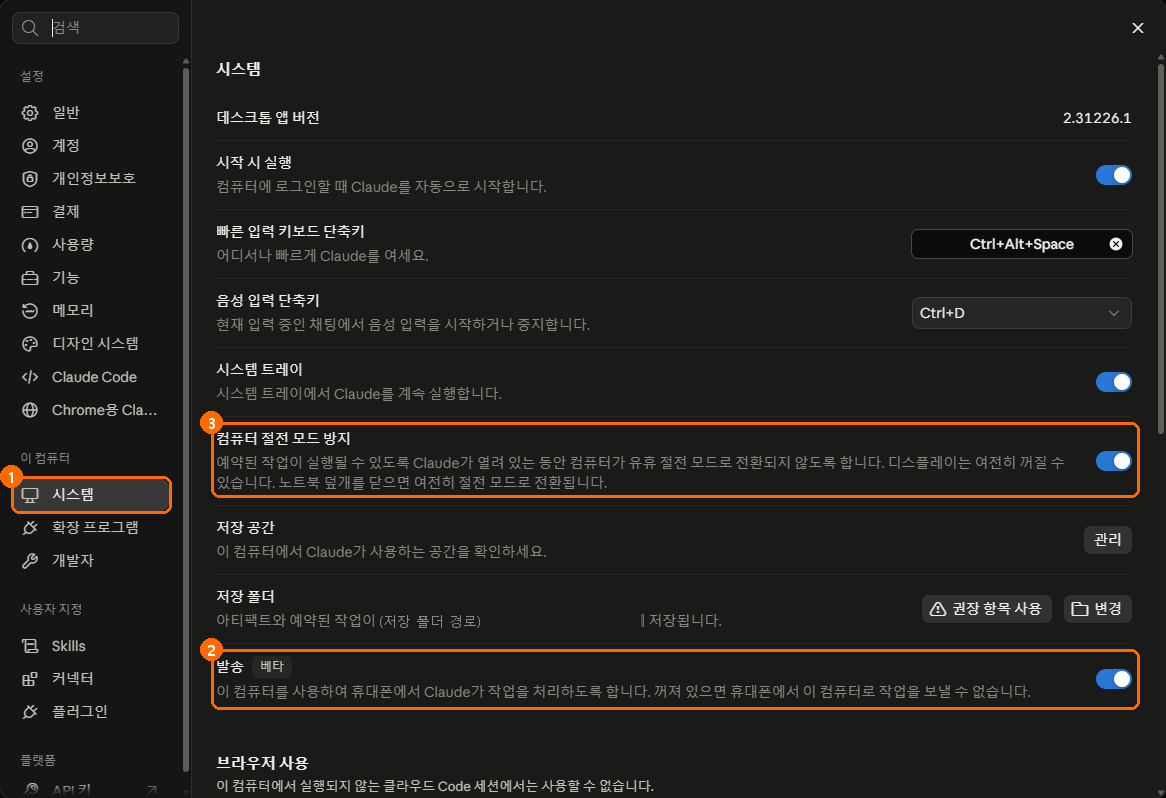The height and width of the screenshot is (798, 1166).
Task: Click the gear icon beside 일반
Action: coord(30,112)
